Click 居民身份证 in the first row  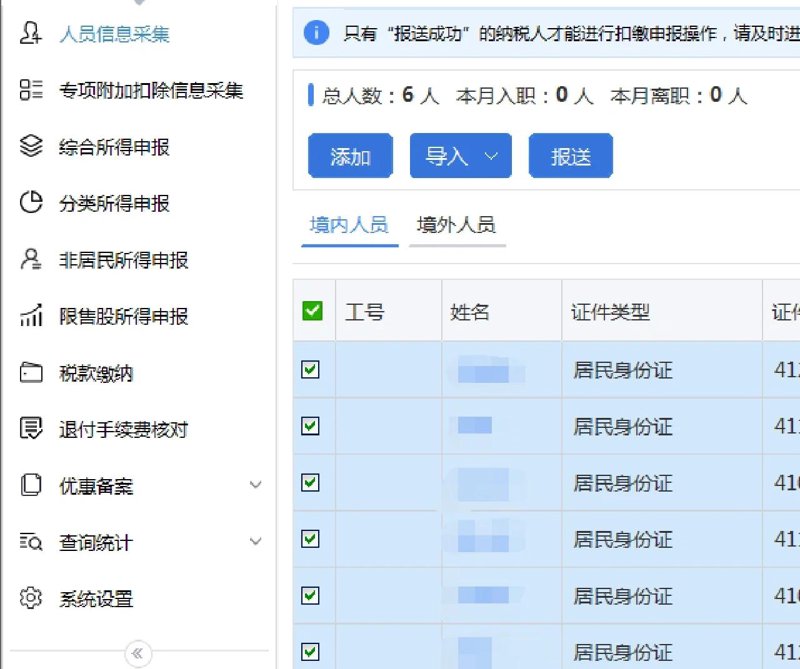pos(623,370)
